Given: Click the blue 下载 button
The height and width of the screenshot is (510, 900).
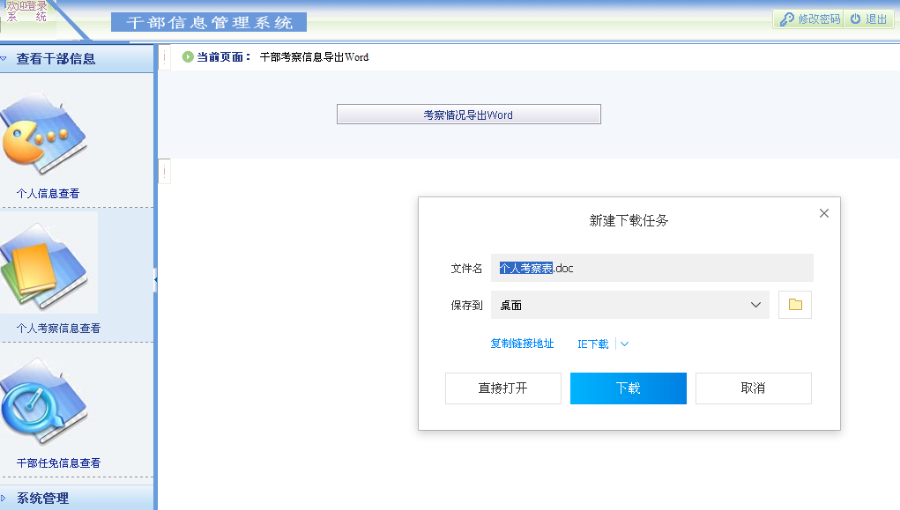Looking at the screenshot, I should pos(628,388).
